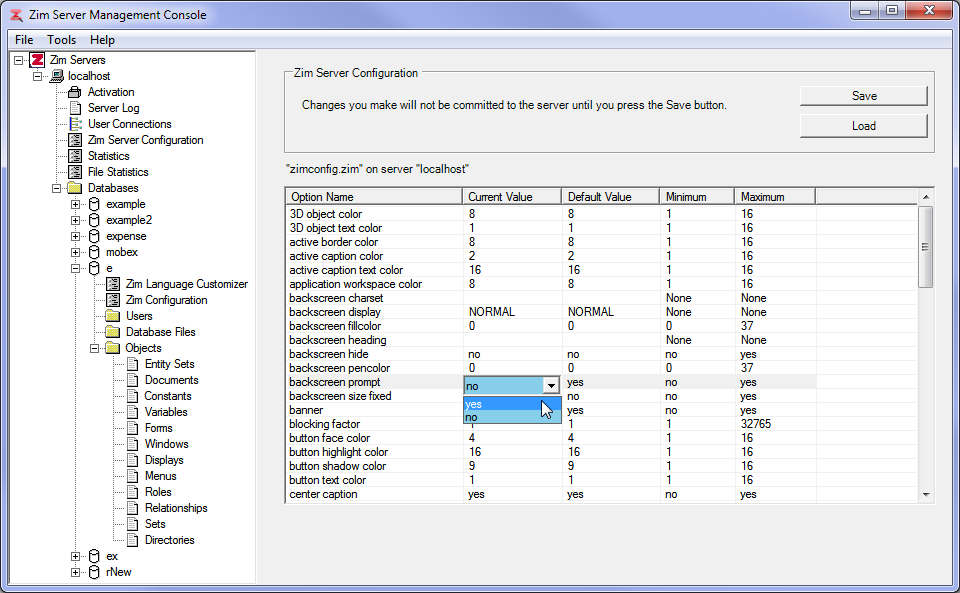960x593 pixels.
Task: Choose 'yes' in the dropdown list
Action: [x=512, y=404]
